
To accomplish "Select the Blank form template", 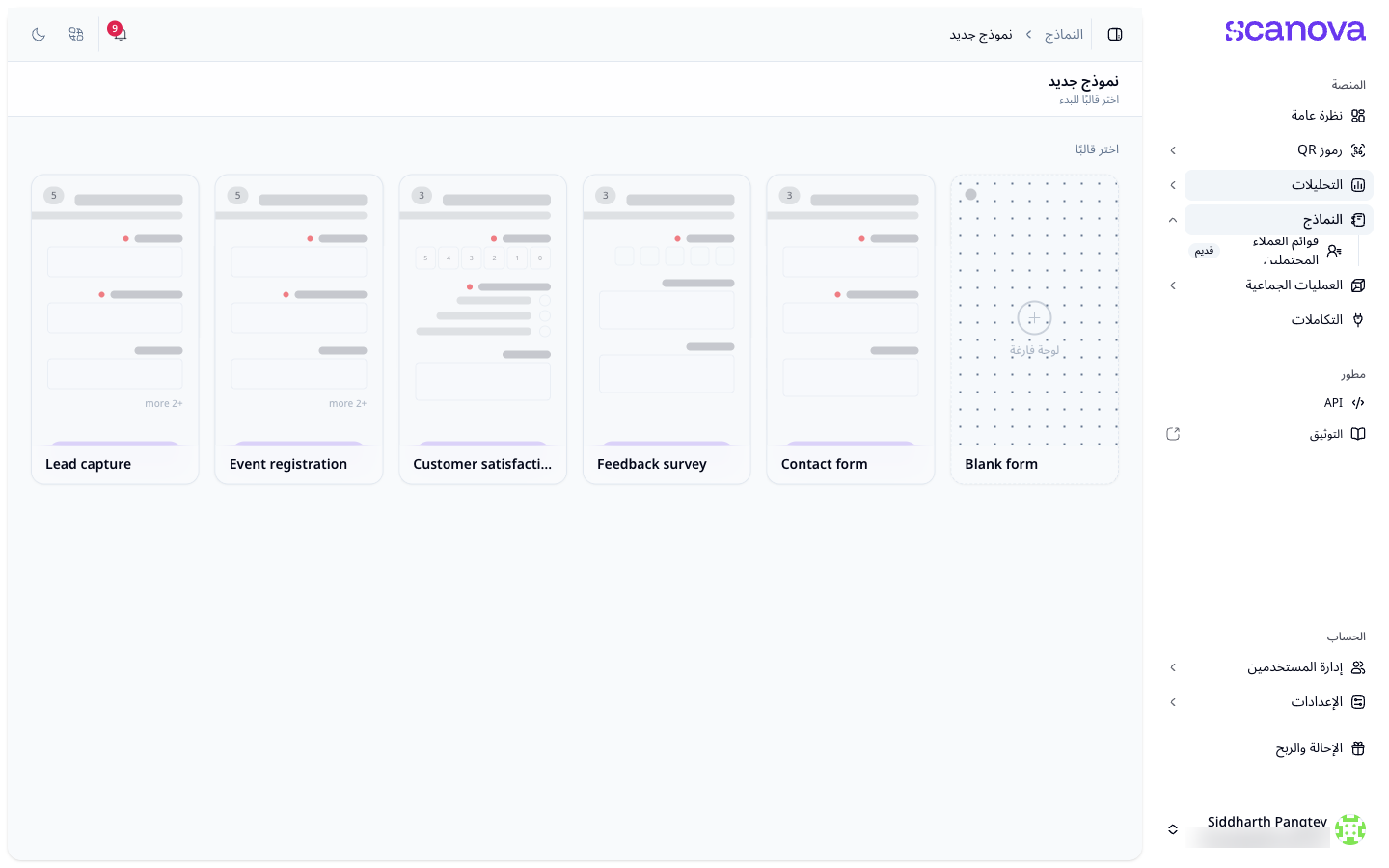I will click(1034, 329).
